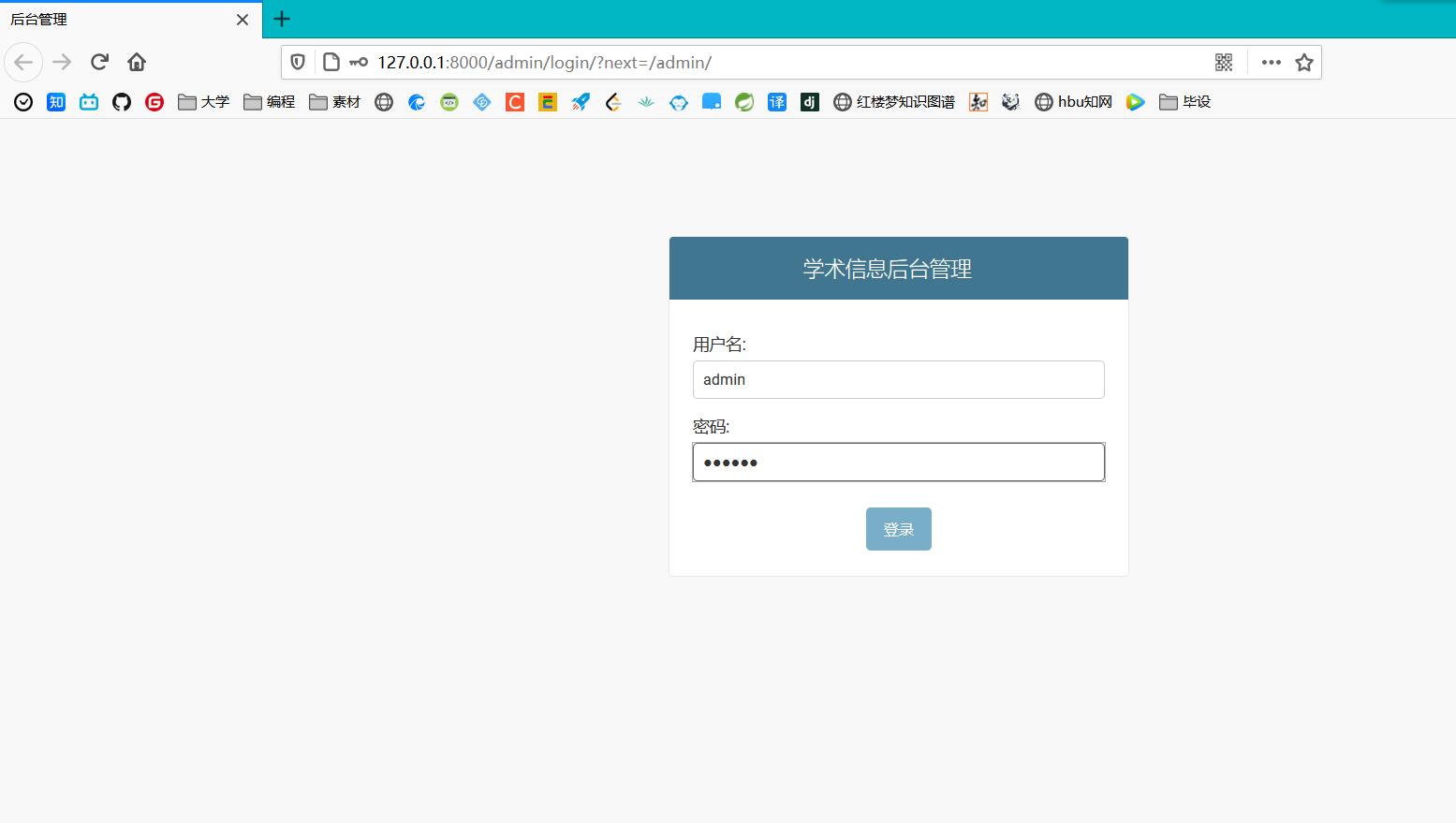Click the QR code icon in address bar

(x=1224, y=63)
